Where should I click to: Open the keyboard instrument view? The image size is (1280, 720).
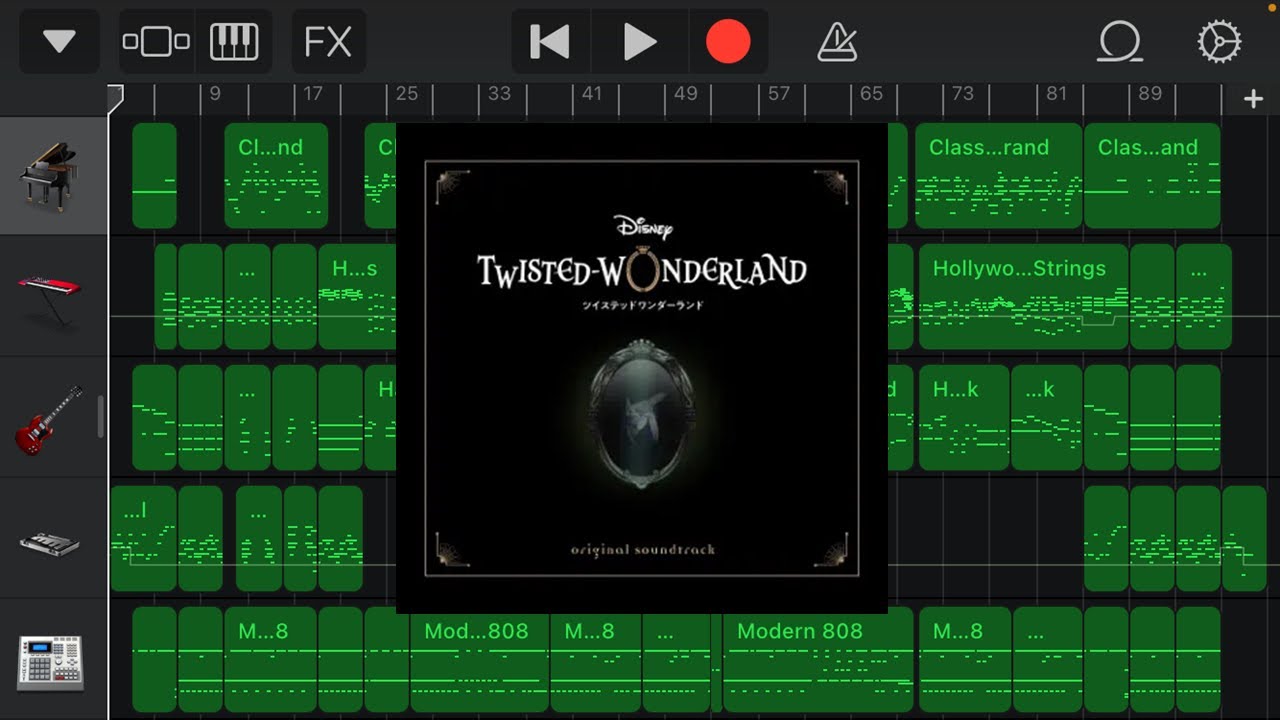pos(234,42)
